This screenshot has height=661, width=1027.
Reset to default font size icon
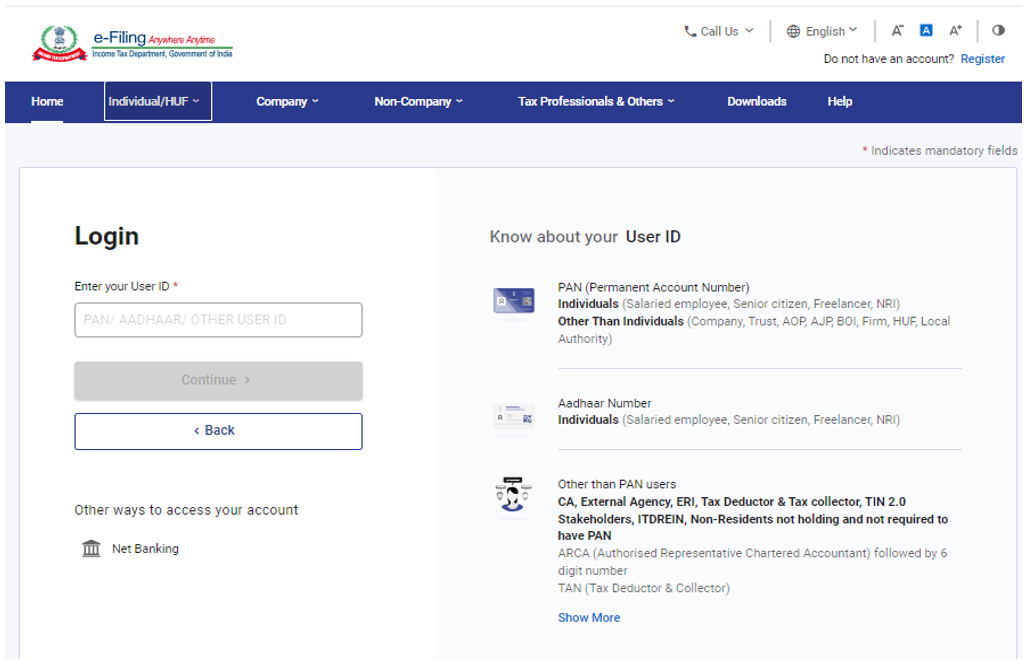pyautogui.click(x=926, y=31)
